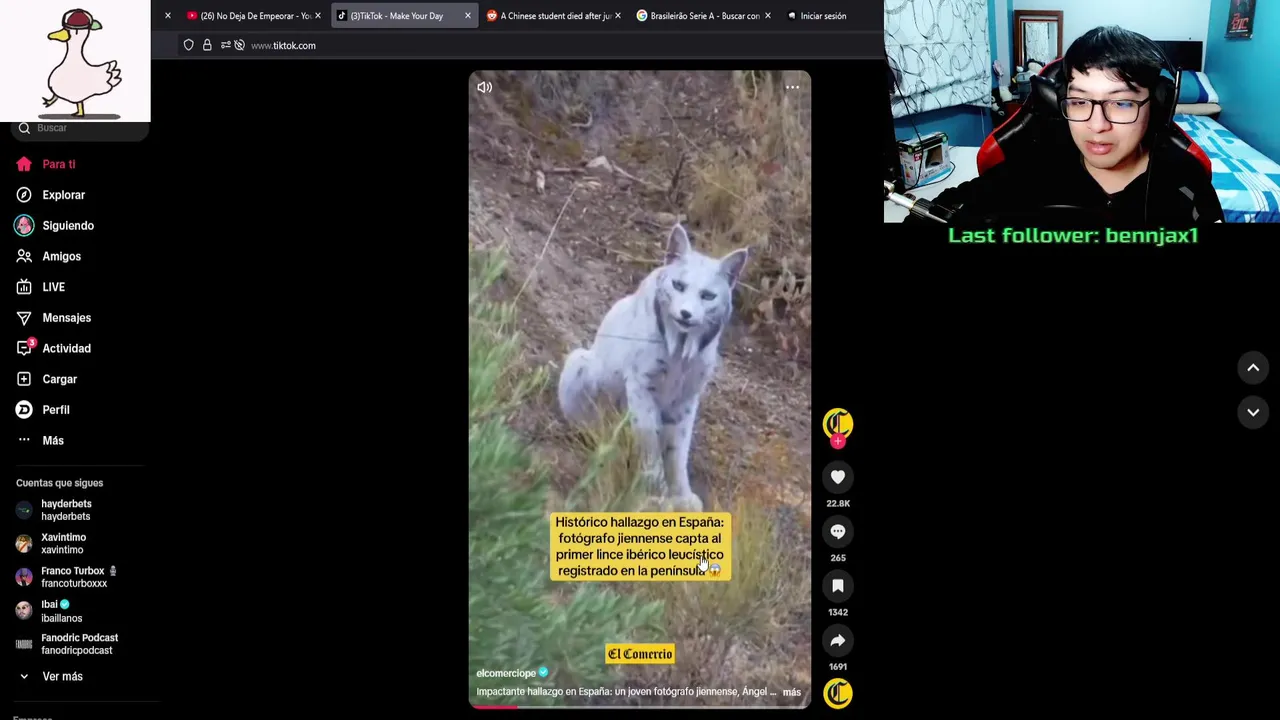Mute the TikTok video sound

click(x=485, y=87)
